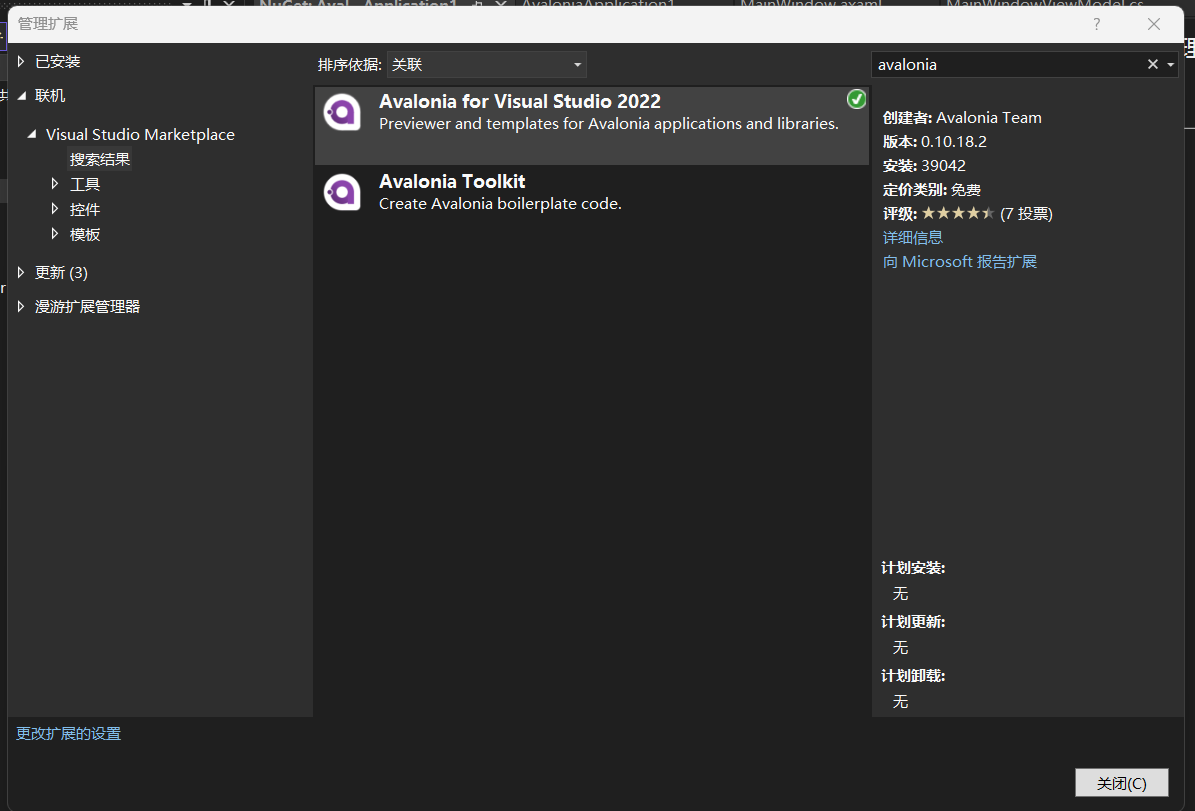This screenshot has width=1195, height=811.
Task: Open the 排序依据 sort combo box
Action: pyautogui.click(x=487, y=63)
